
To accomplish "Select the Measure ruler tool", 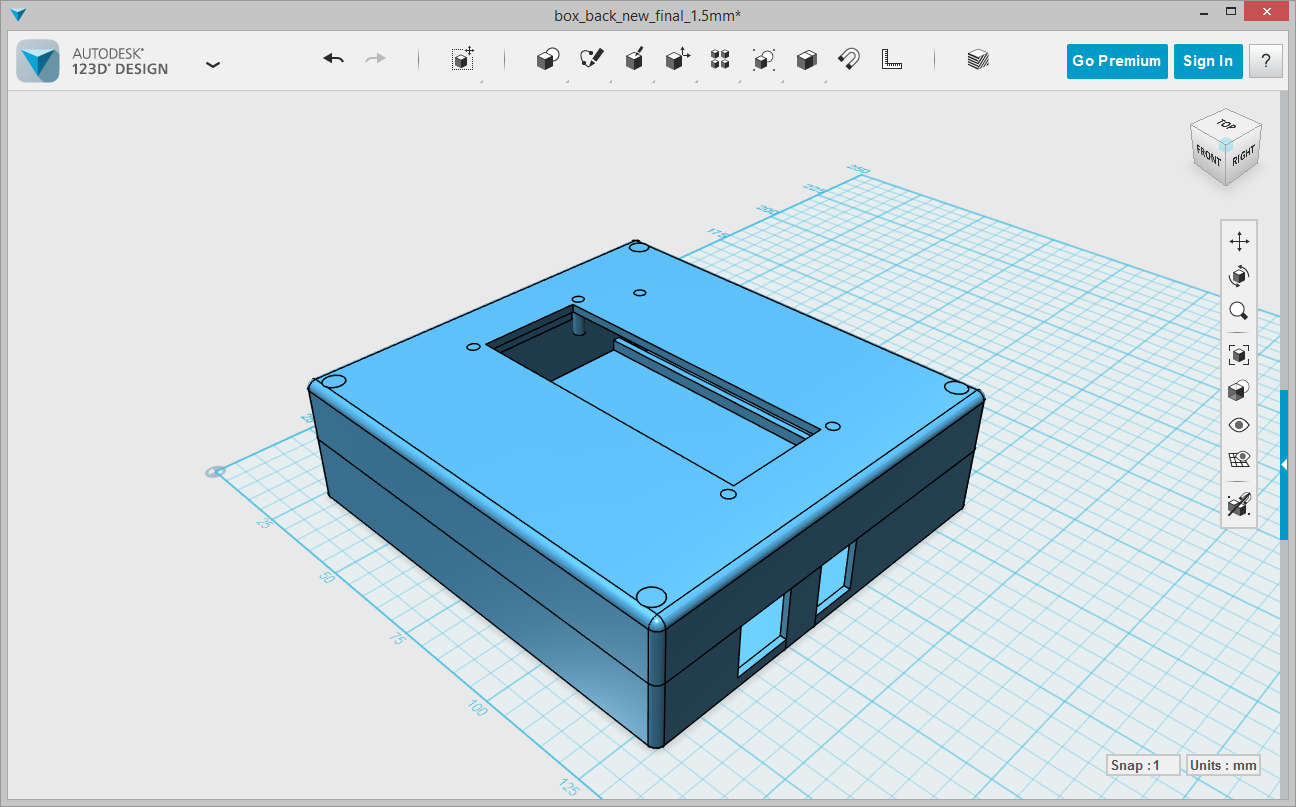I will coord(891,60).
